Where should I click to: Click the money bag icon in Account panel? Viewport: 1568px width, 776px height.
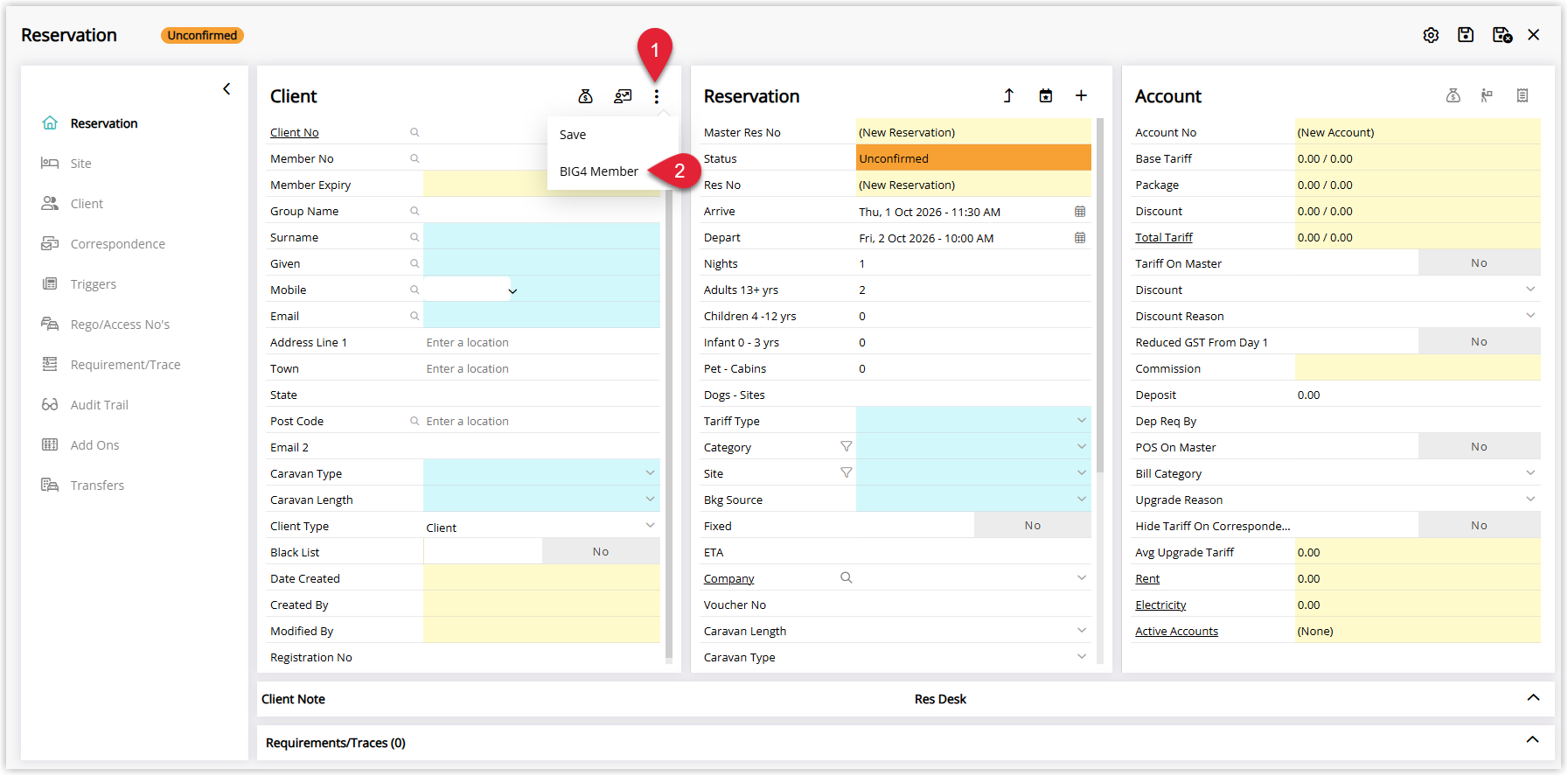pos(1453,96)
